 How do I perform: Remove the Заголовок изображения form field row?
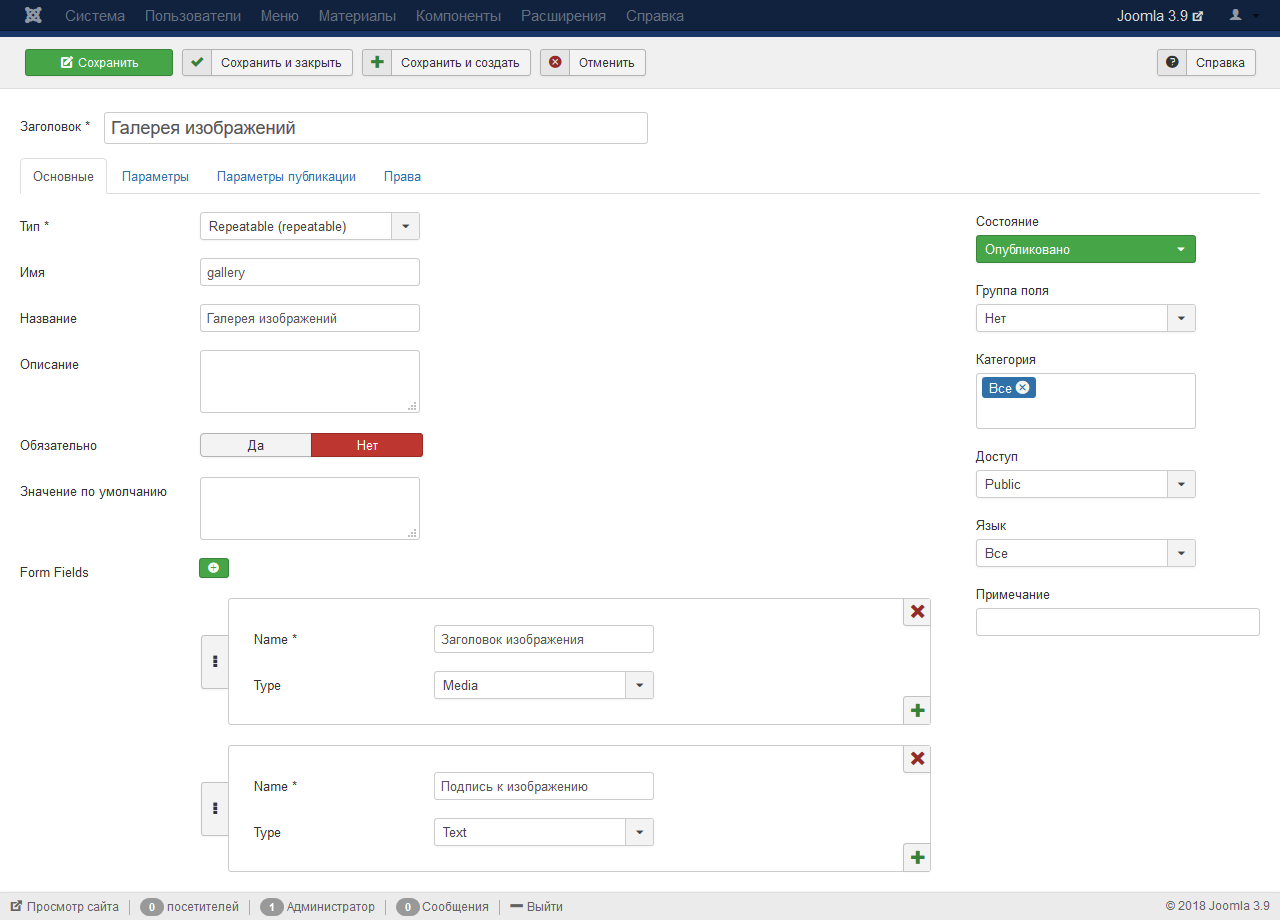pos(917,612)
